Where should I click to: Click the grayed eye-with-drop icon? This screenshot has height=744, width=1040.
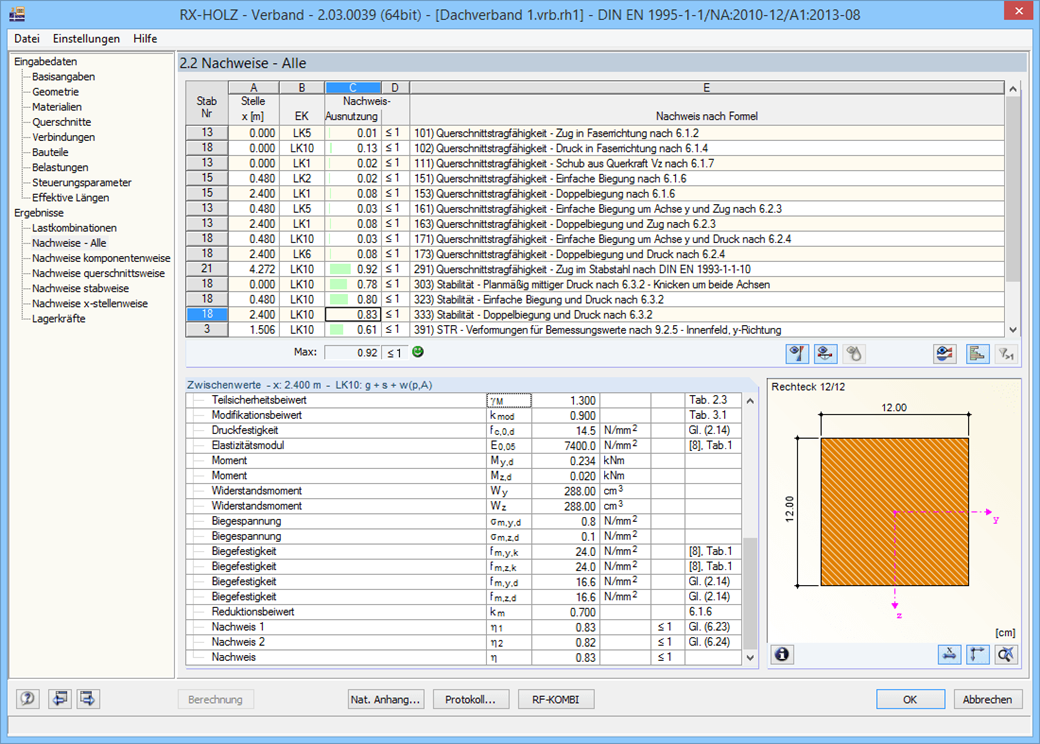pyautogui.click(x=854, y=354)
